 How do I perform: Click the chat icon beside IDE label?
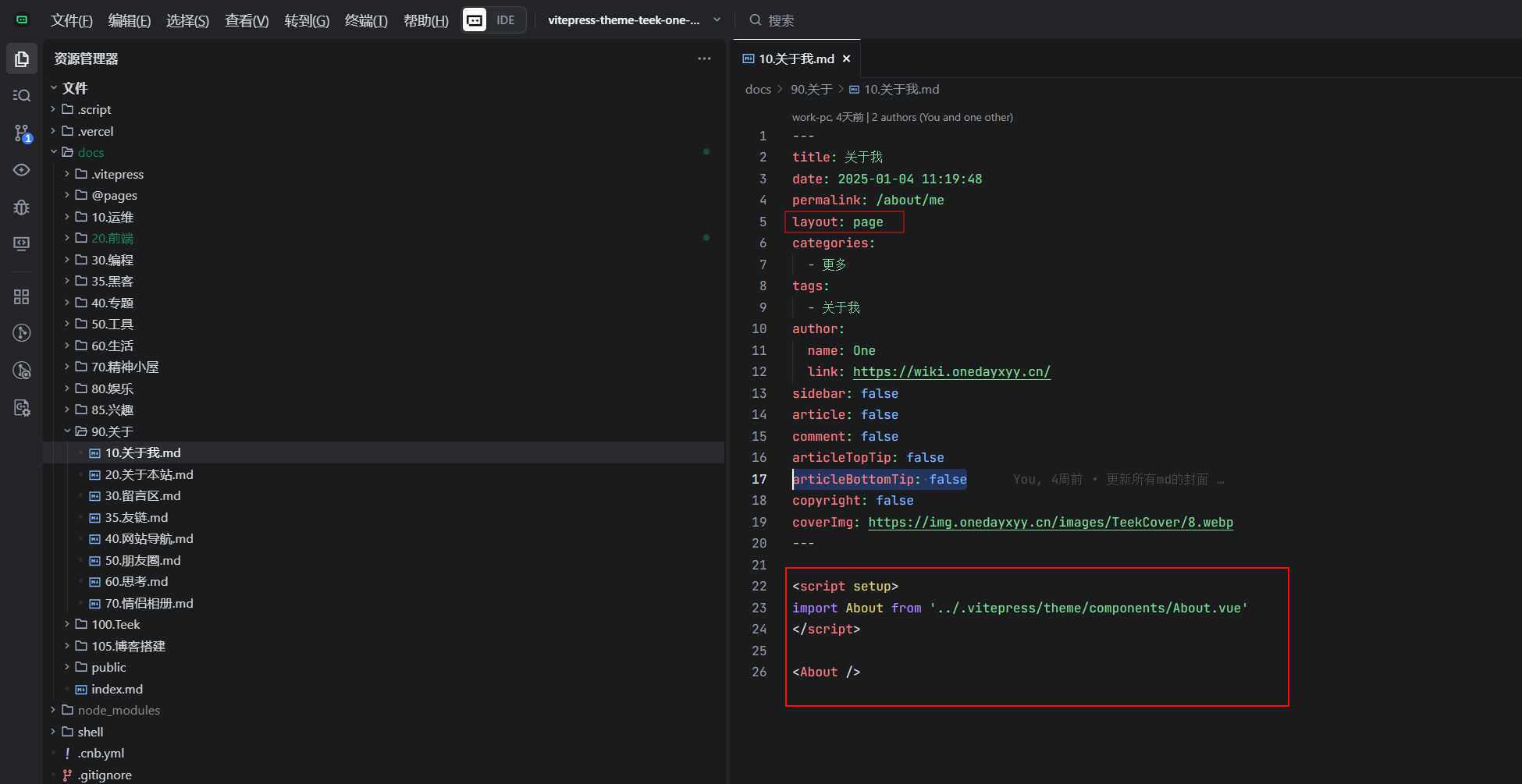click(475, 20)
